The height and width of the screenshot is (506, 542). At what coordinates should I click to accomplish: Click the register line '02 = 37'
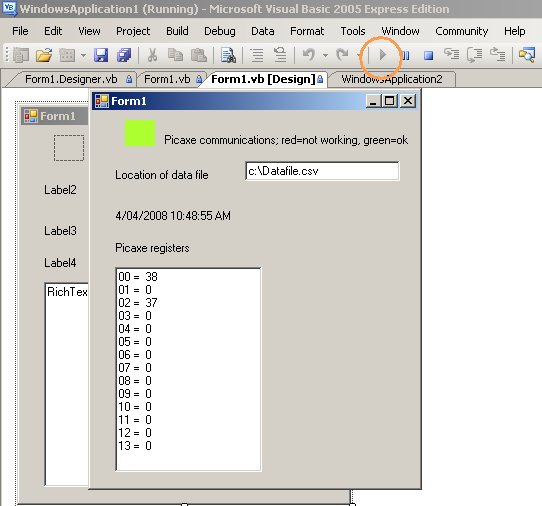click(x=138, y=303)
